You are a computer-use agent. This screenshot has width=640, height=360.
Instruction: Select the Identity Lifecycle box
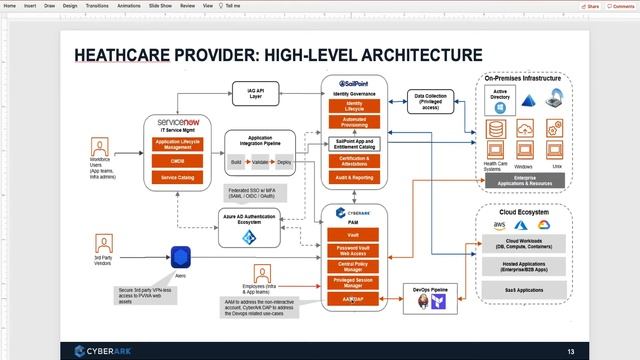354,106
